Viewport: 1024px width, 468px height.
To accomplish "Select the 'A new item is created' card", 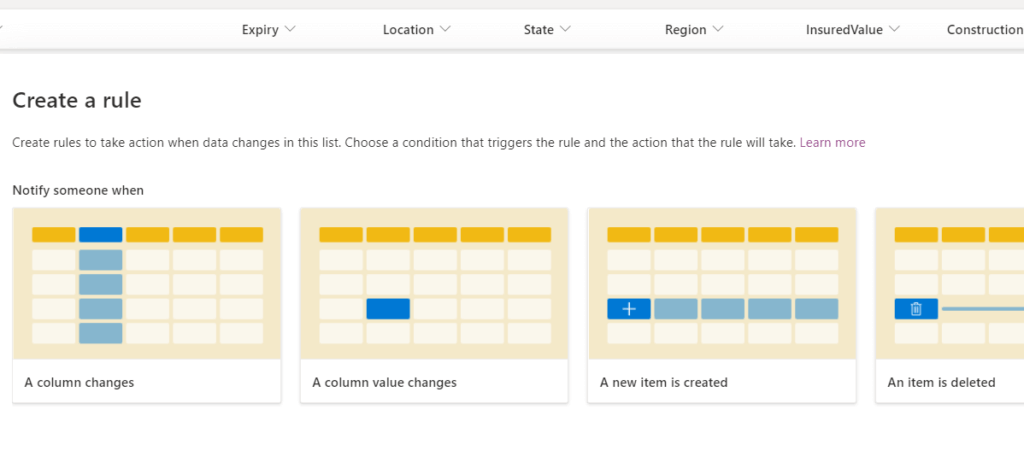I will 722,305.
